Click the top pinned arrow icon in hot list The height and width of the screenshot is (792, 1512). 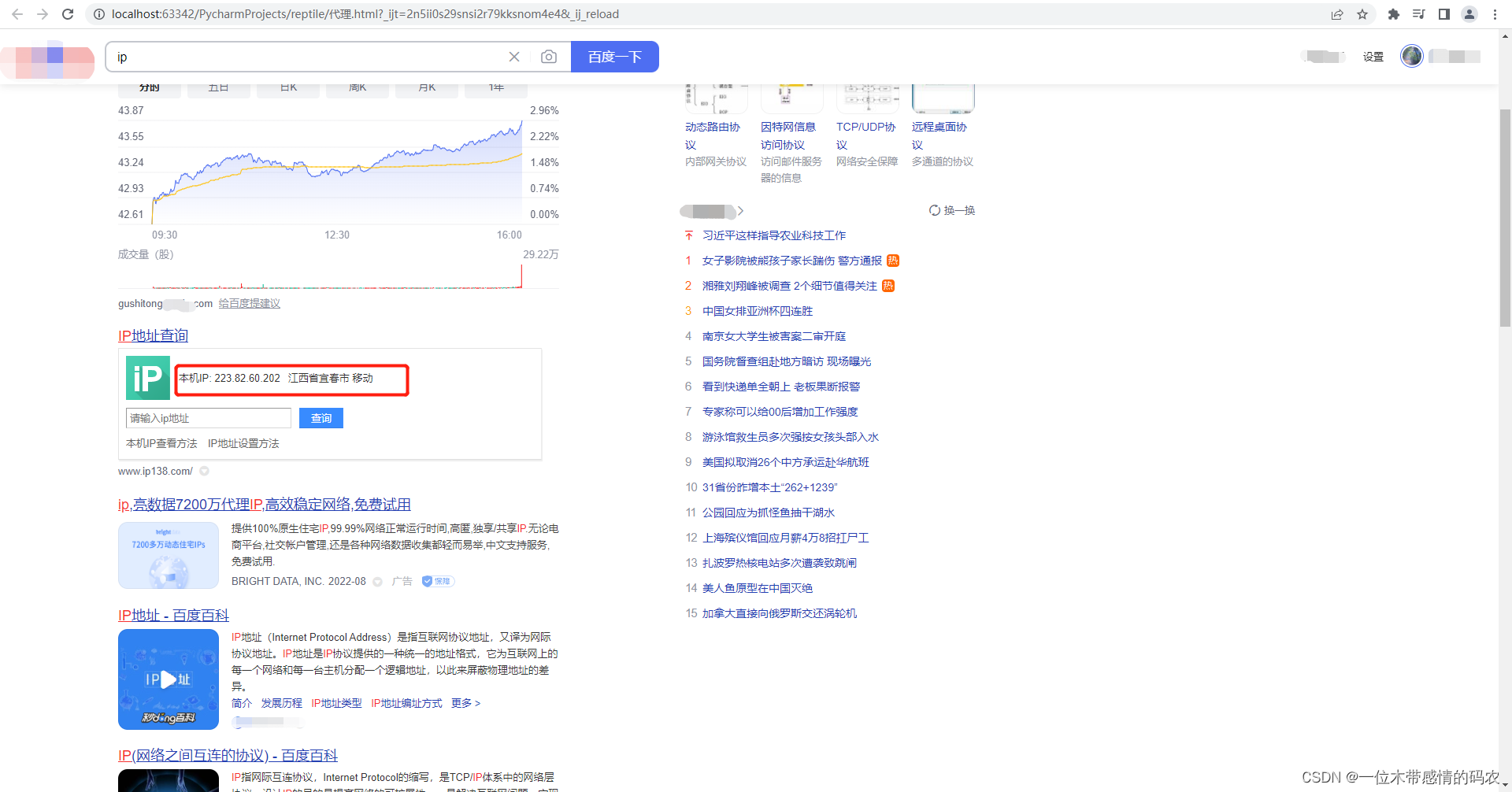tap(689, 235)
